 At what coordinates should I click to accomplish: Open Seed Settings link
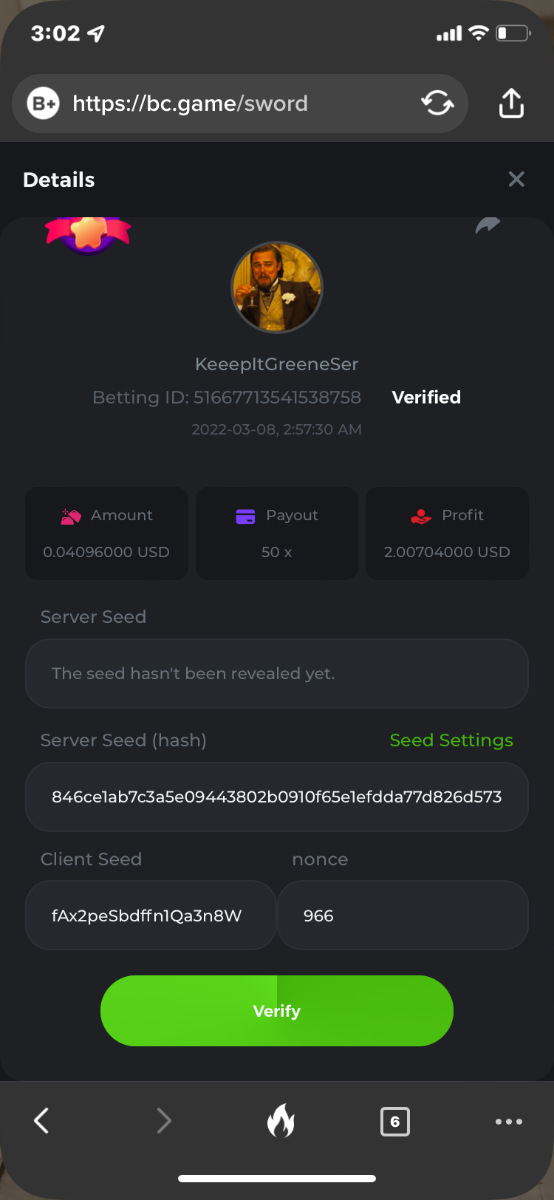(x=451, y=740)
